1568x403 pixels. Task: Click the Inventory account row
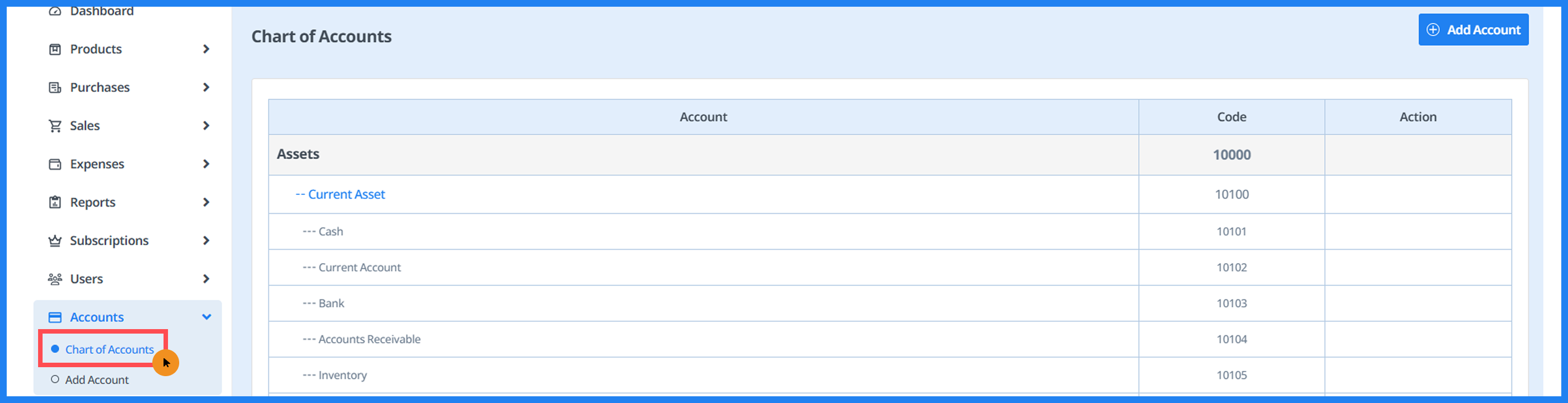click(x=890, y=375)
